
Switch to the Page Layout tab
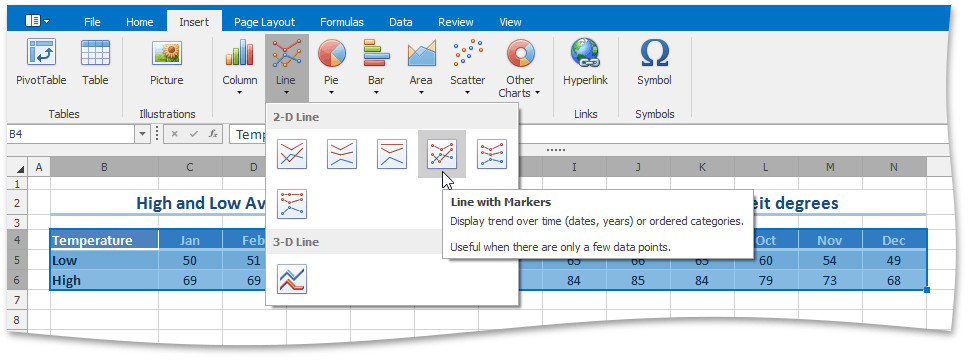[264, 22]
